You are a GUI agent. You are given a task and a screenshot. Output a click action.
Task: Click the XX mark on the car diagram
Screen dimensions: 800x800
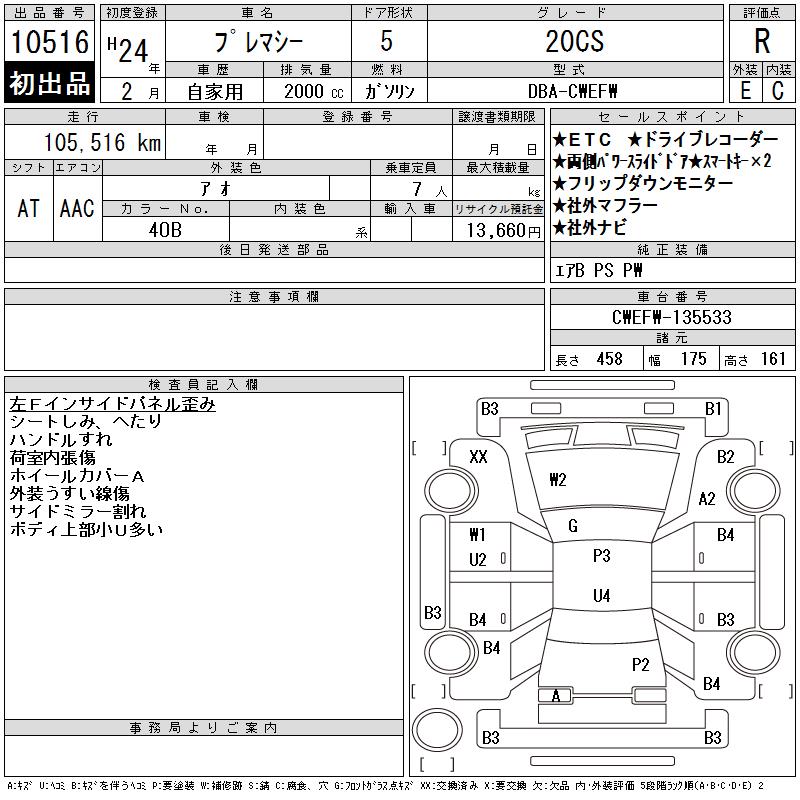pos(478,457)
